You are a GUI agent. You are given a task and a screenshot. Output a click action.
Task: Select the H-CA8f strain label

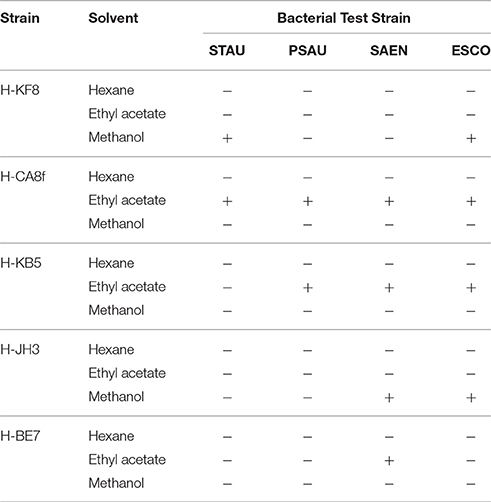[x=23, y=176]
